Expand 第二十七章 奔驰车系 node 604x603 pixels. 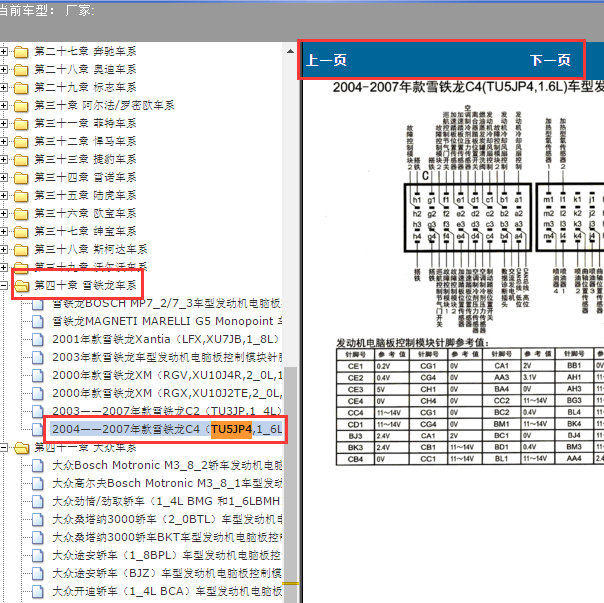click(x=3, y=51)
